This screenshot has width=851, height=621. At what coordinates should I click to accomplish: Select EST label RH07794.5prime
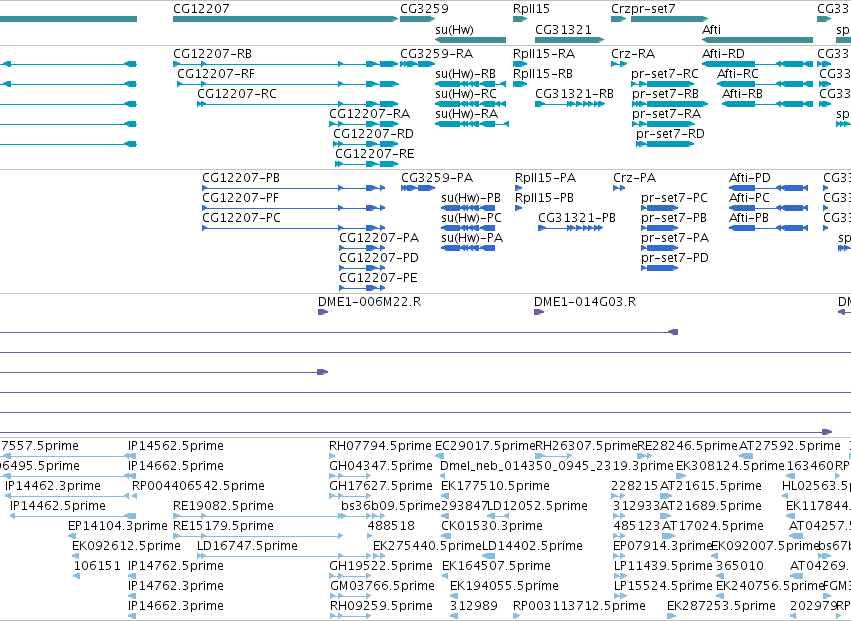tap(380, 446)
